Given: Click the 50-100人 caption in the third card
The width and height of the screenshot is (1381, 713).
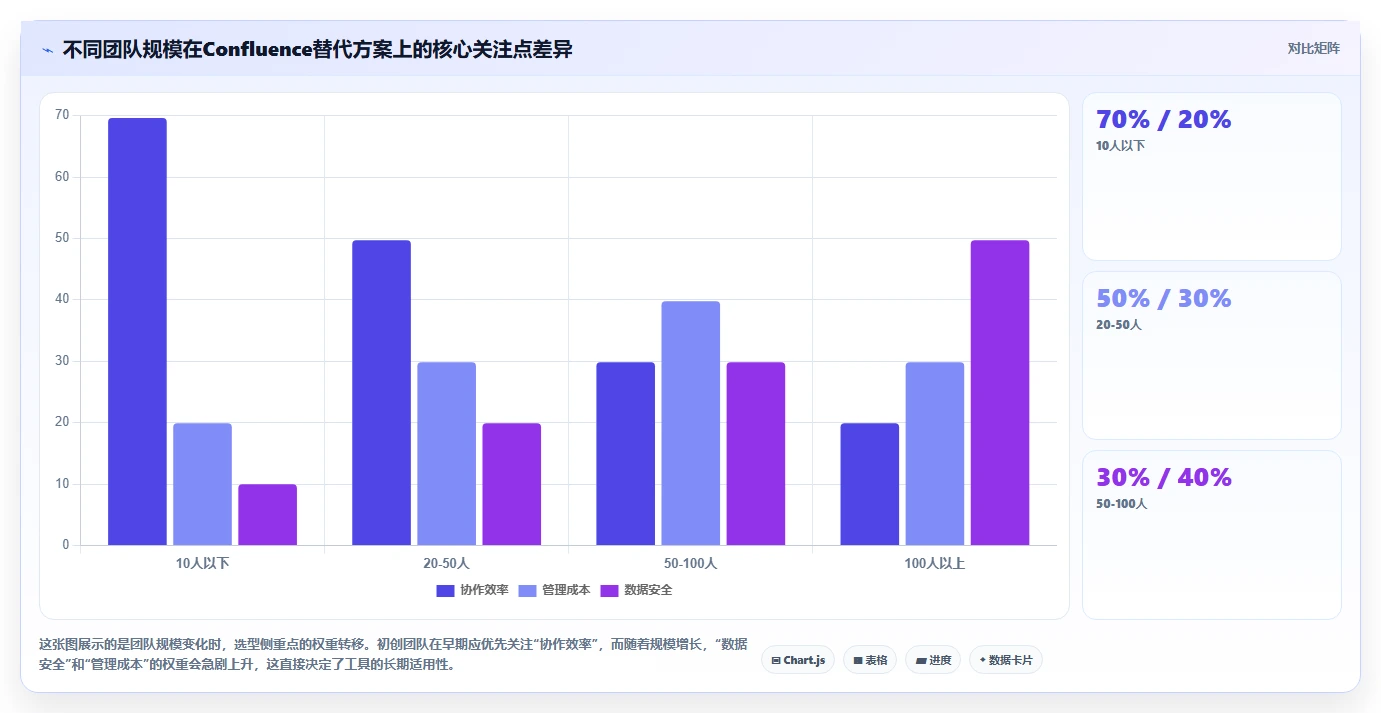Looking at the screenshot, I should click(x=1121, y=504).
